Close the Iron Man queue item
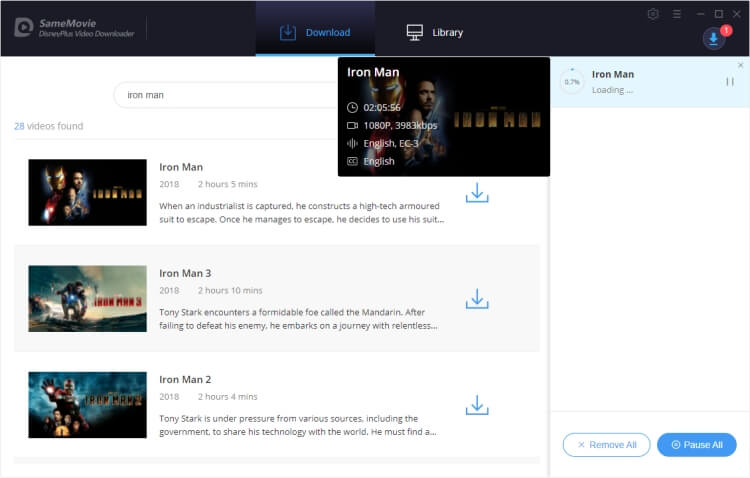750x478 pixels. [740, 65]
